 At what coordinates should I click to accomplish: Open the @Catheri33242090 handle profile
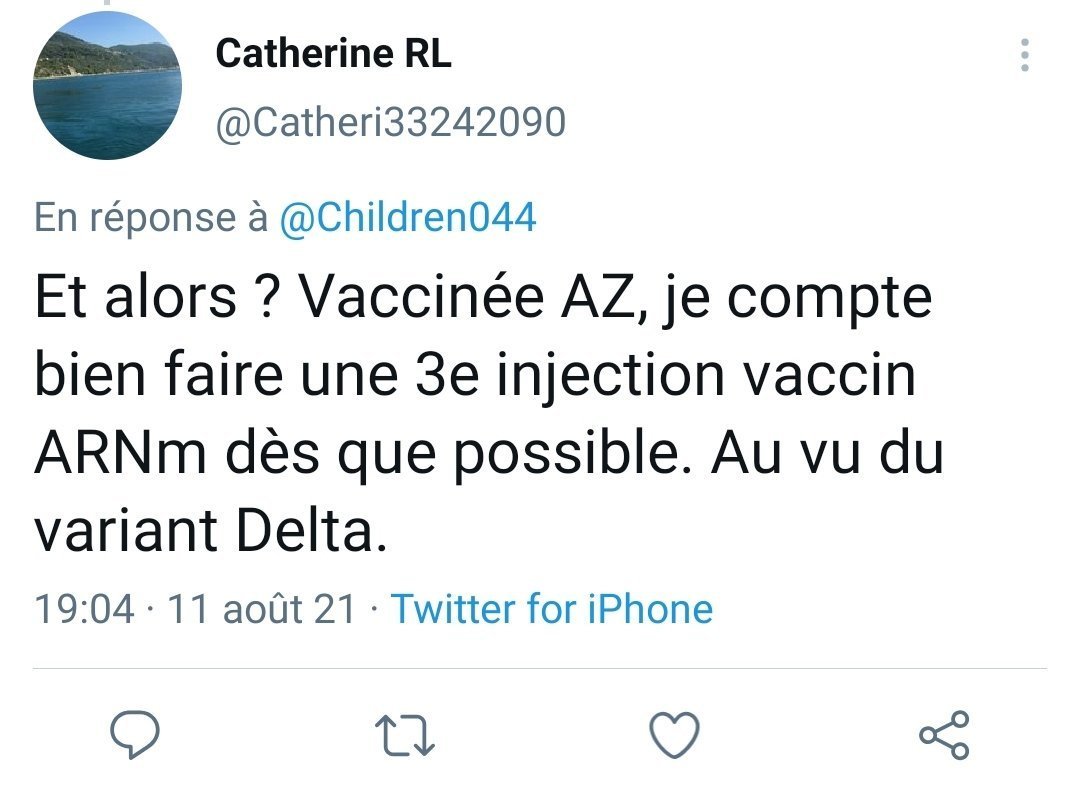point(390,123)
